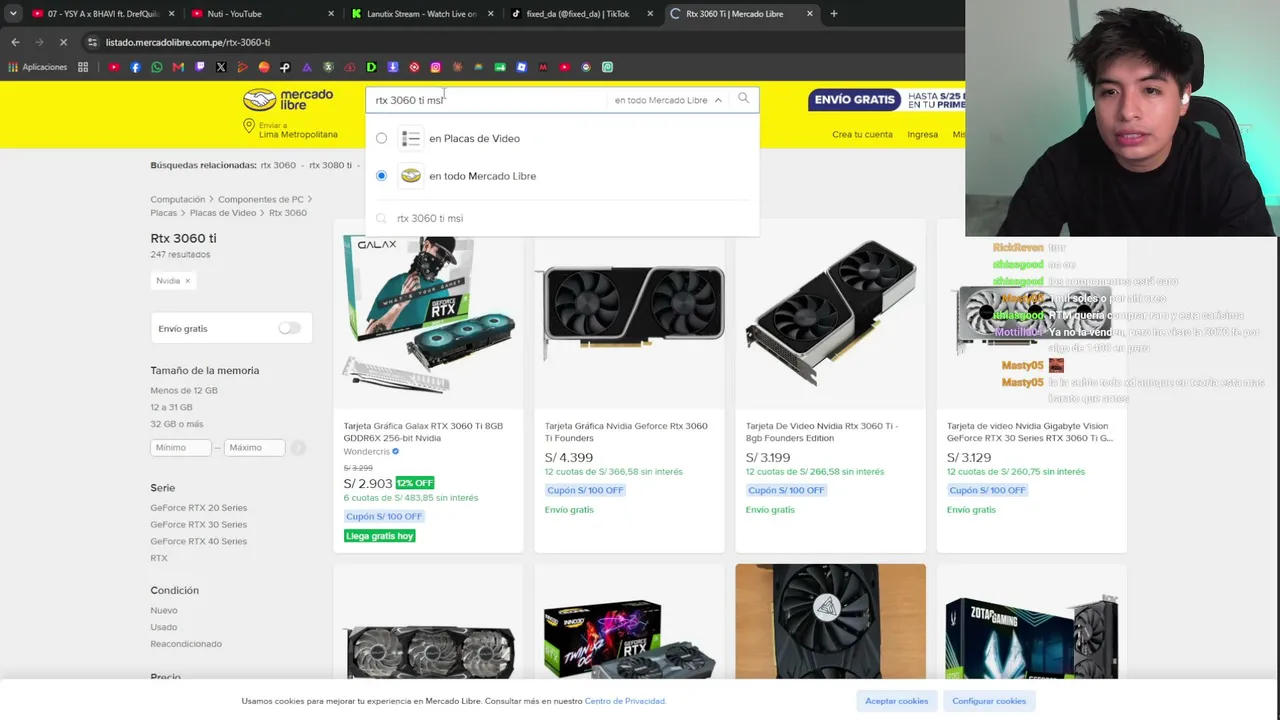1280x720 pixels.
Task: Close the Lanutix Stream tab
Action: (492, 14)
